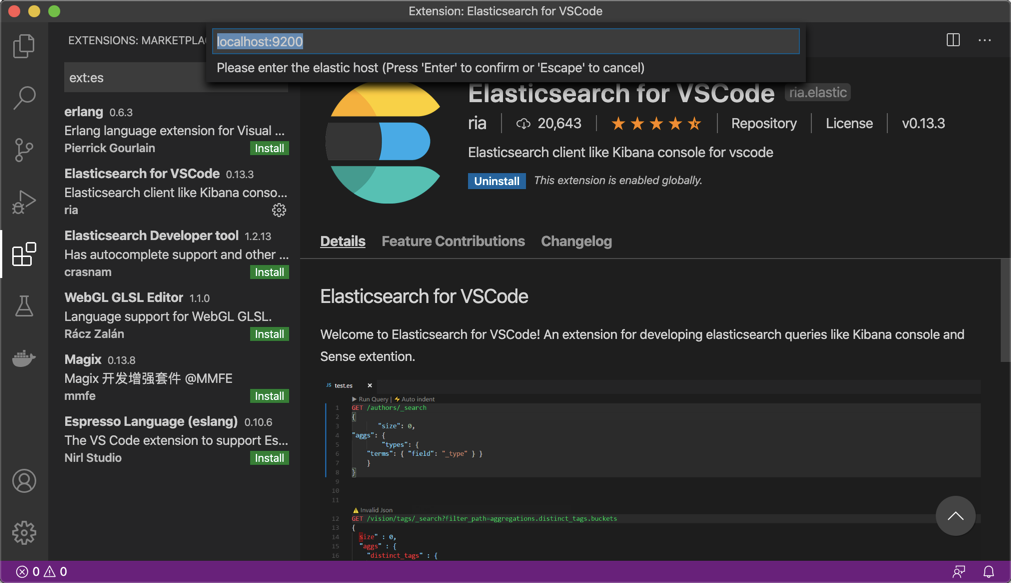Install WebGL GLSL Editor extension
The height and width of the screenshot is (583, 1011).
(x=270, y=334)
